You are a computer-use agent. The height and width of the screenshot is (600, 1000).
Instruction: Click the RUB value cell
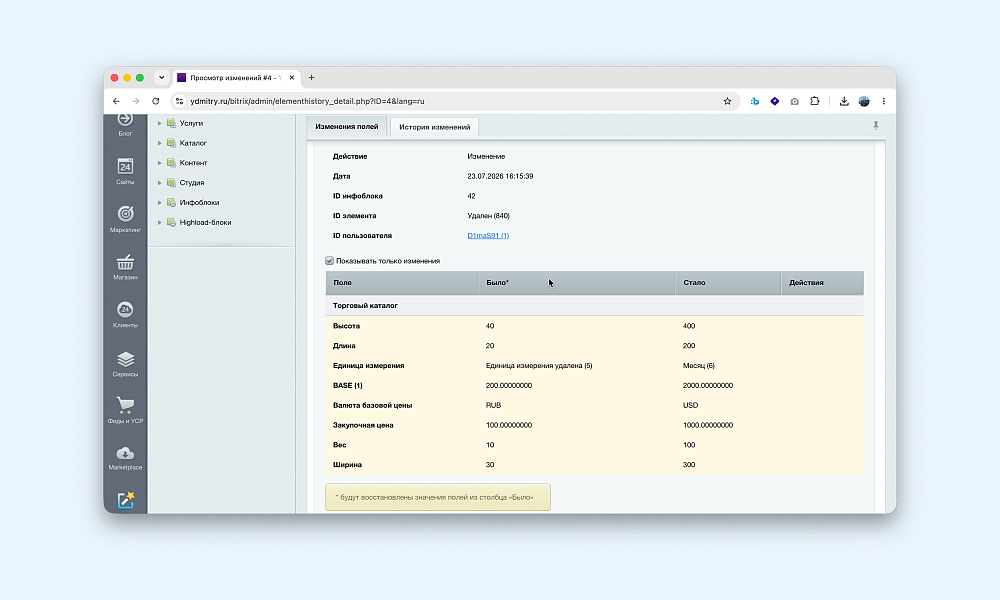[x=494, y=405]
